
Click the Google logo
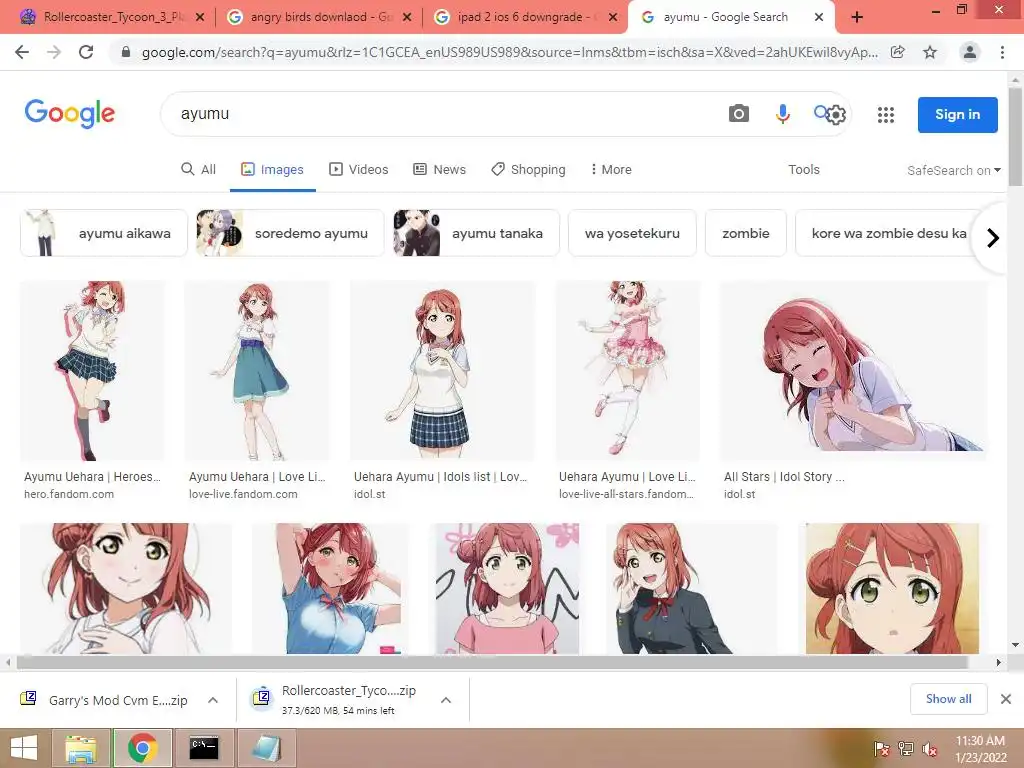coord(70,114)
